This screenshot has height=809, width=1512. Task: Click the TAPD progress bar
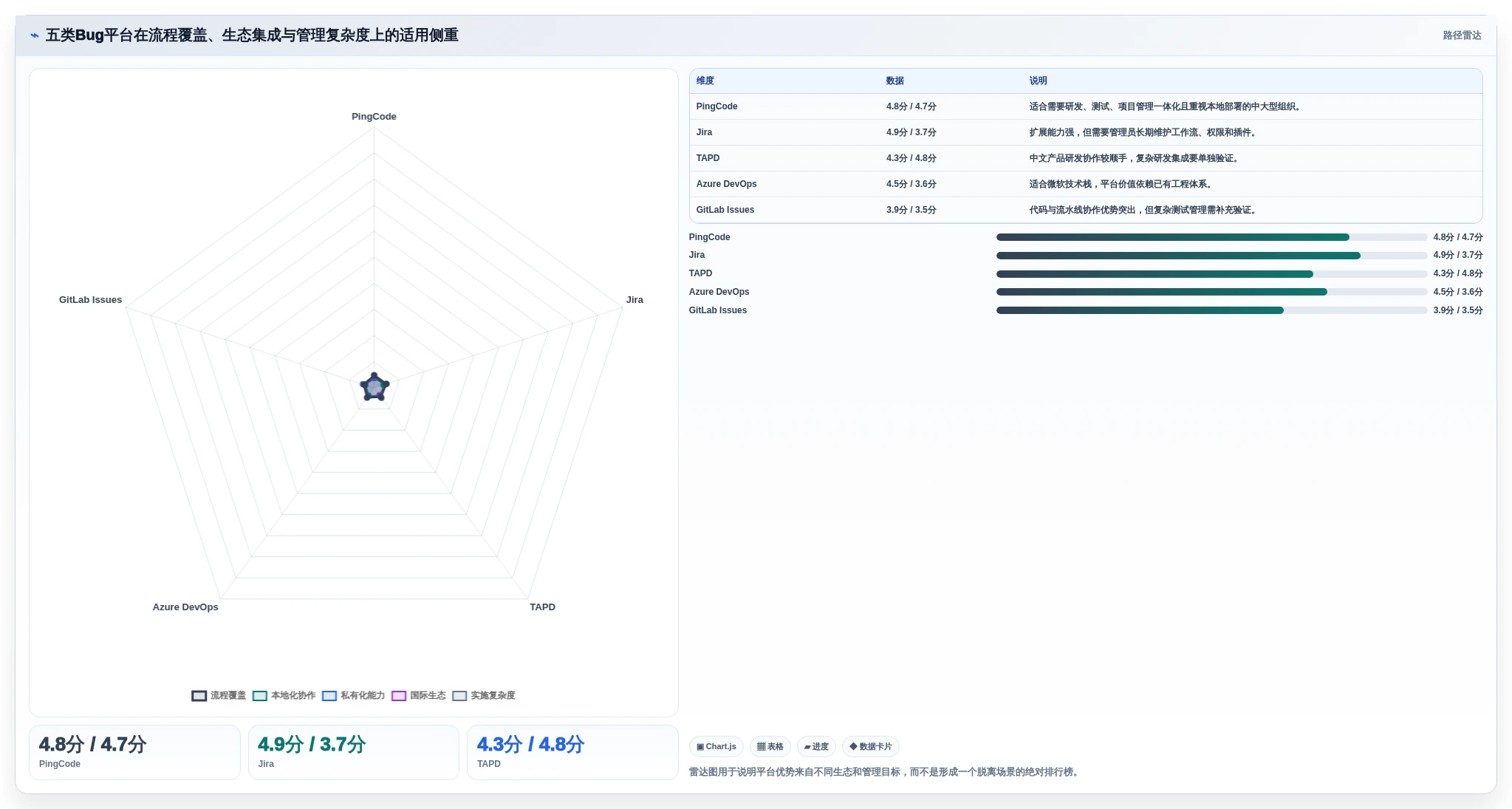[1211, 274]
